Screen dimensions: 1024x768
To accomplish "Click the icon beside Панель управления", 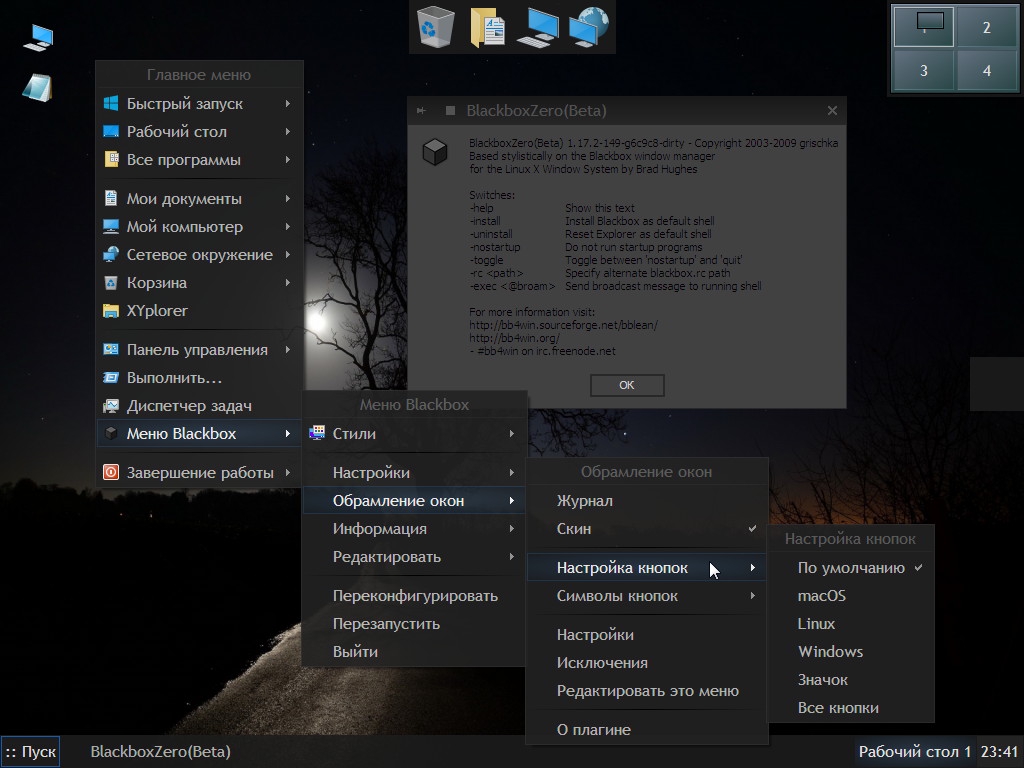I will tap(111, 349).
